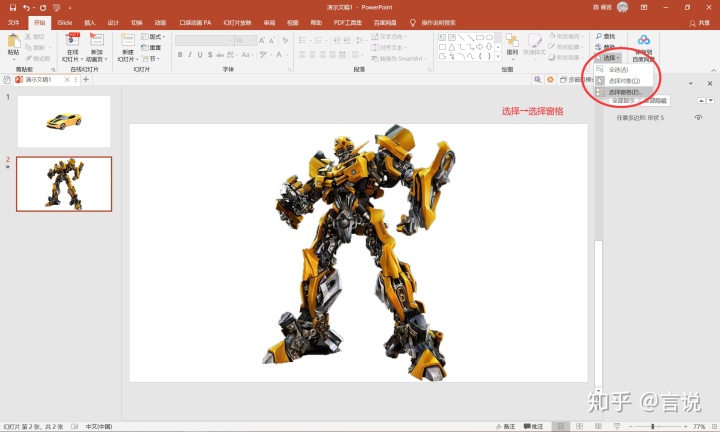The image size is (720, 432).
Task: Save the presentation with the floppy disk icon
Action: (x=12, y=7)
